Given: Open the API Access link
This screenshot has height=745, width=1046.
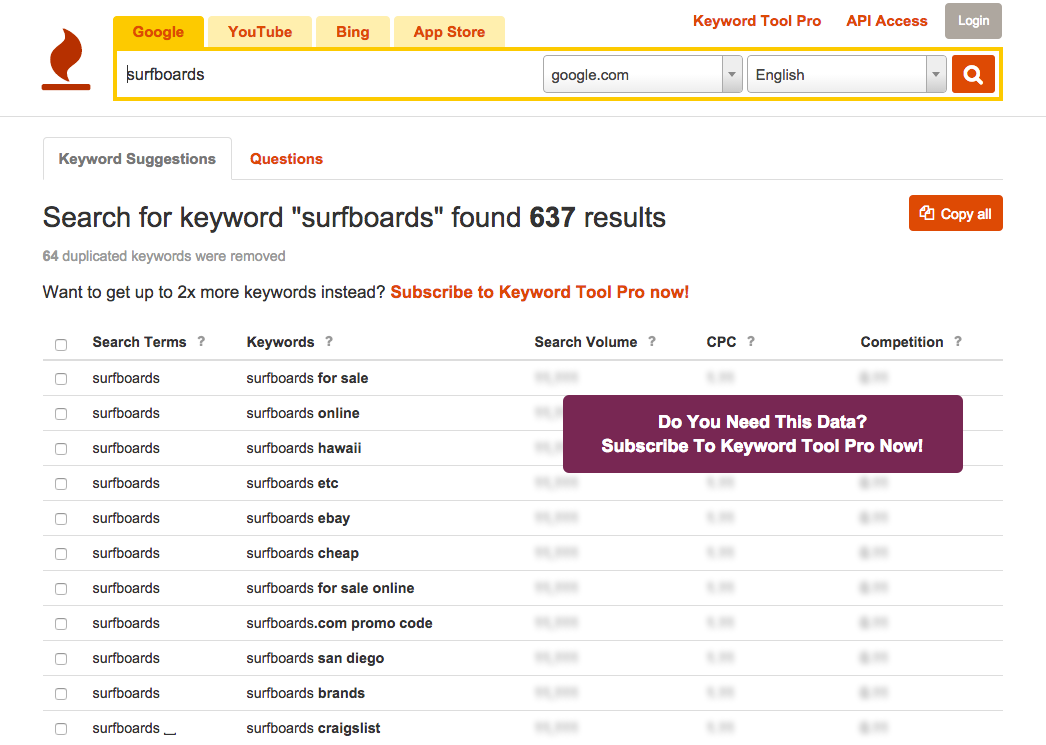Looking at the screenshot, I should 887,21.
